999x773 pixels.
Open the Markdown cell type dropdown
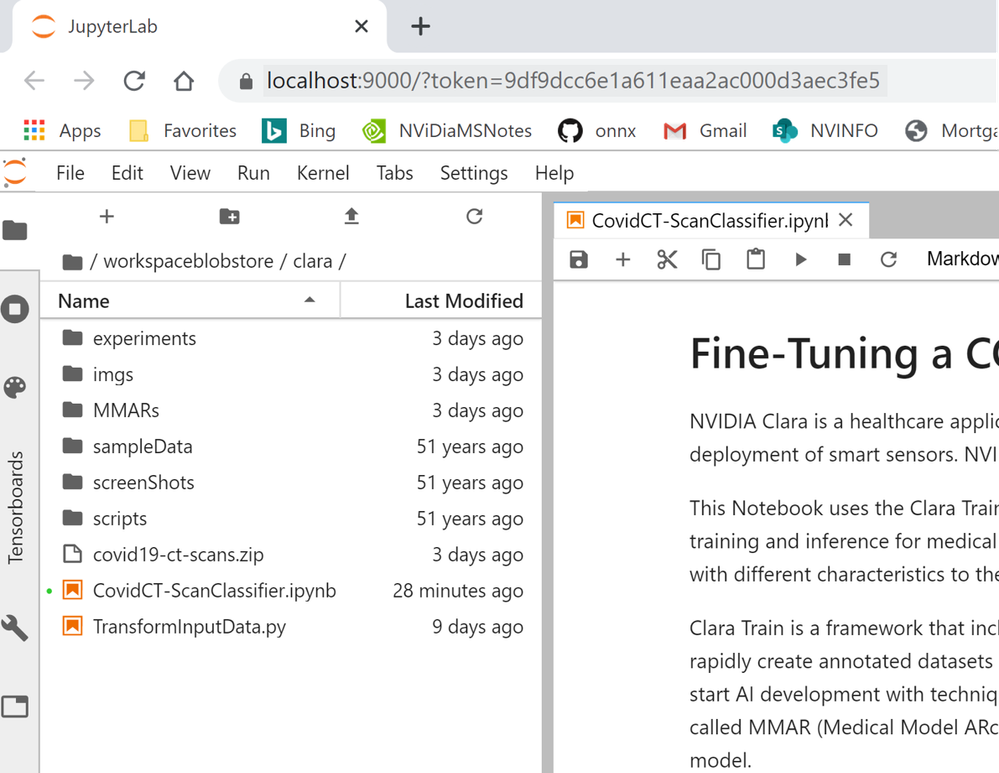tap(961, 259)
